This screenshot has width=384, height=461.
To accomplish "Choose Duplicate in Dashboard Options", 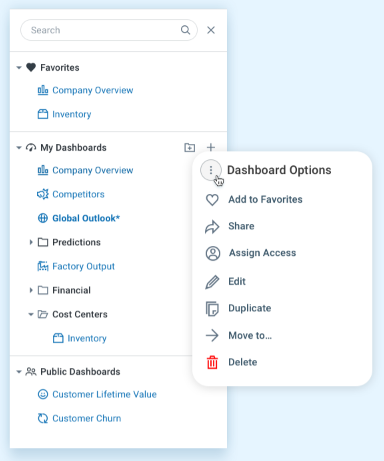I will tap(250, 308).
